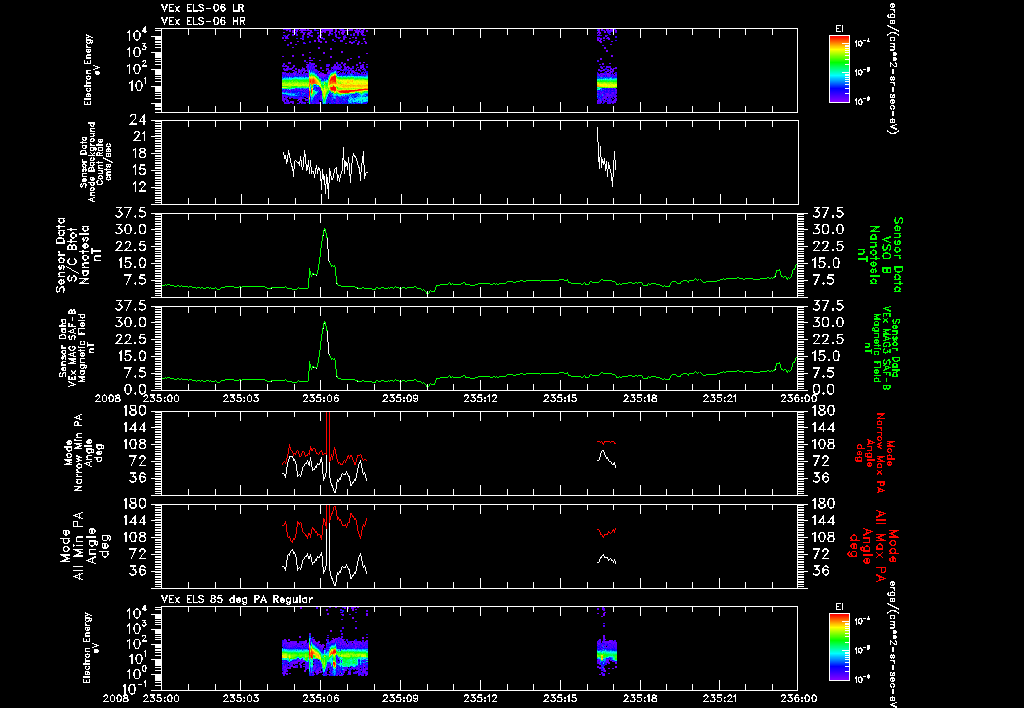This screenshot has height=708, width=1024.
Task: Click the '235:15' label on the bottom time axis
Action: coord(560,698)
